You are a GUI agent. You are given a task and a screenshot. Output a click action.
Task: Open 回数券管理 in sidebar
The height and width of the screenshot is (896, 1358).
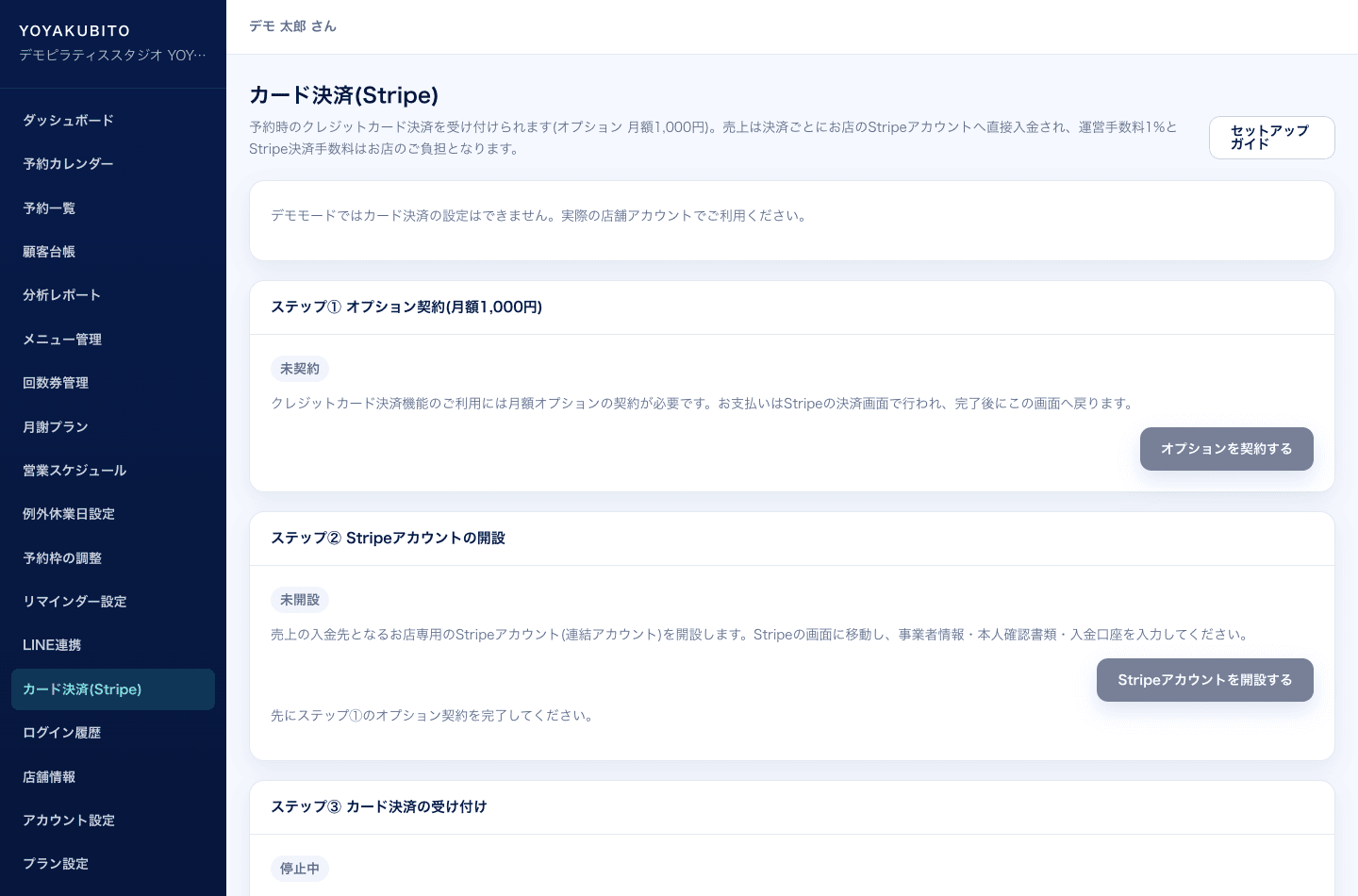(x=113, y=383)
